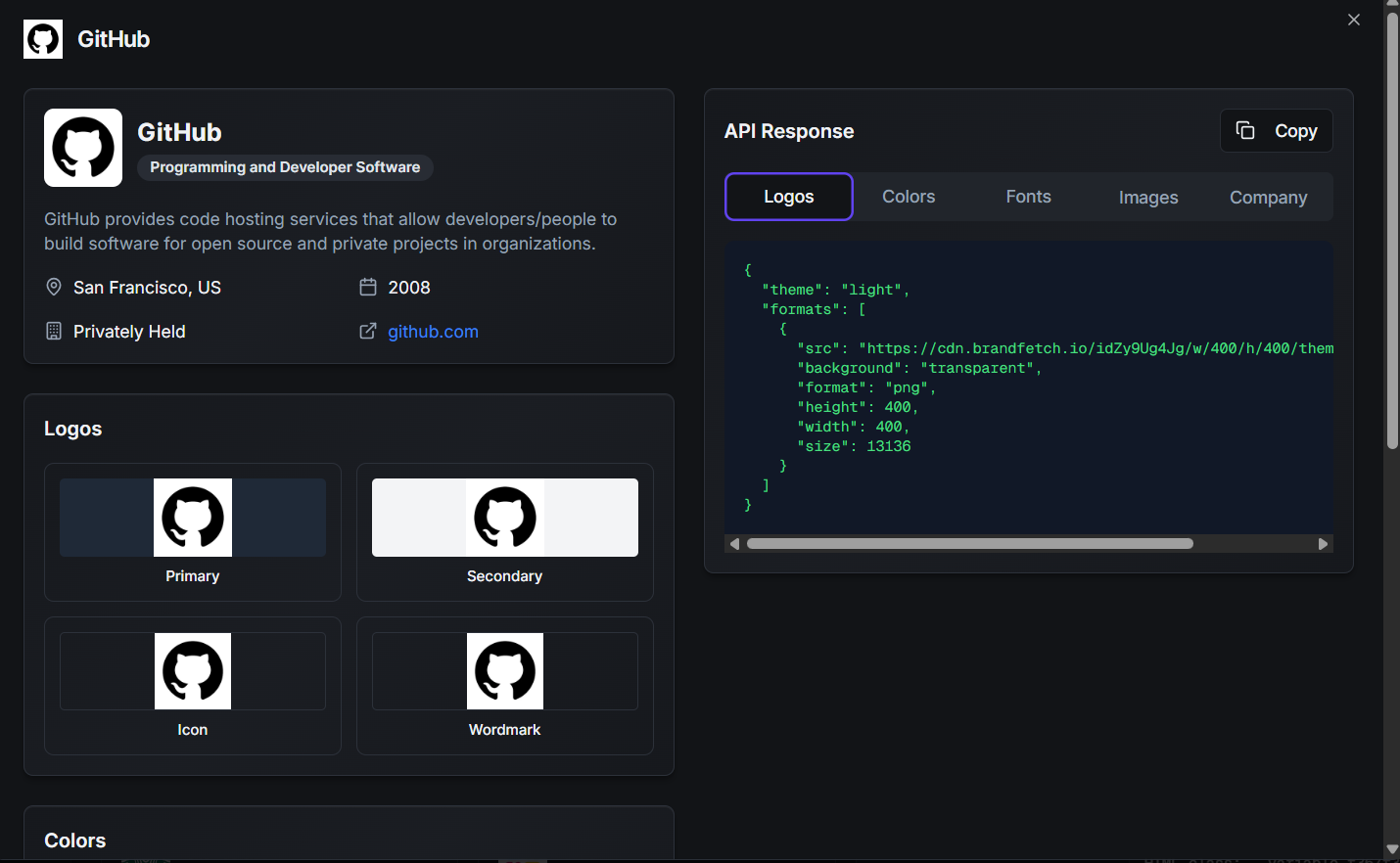Click the large GitHub avatar in company card
This screenshot has height=863, width=1400.
click(x=83, y=148)
